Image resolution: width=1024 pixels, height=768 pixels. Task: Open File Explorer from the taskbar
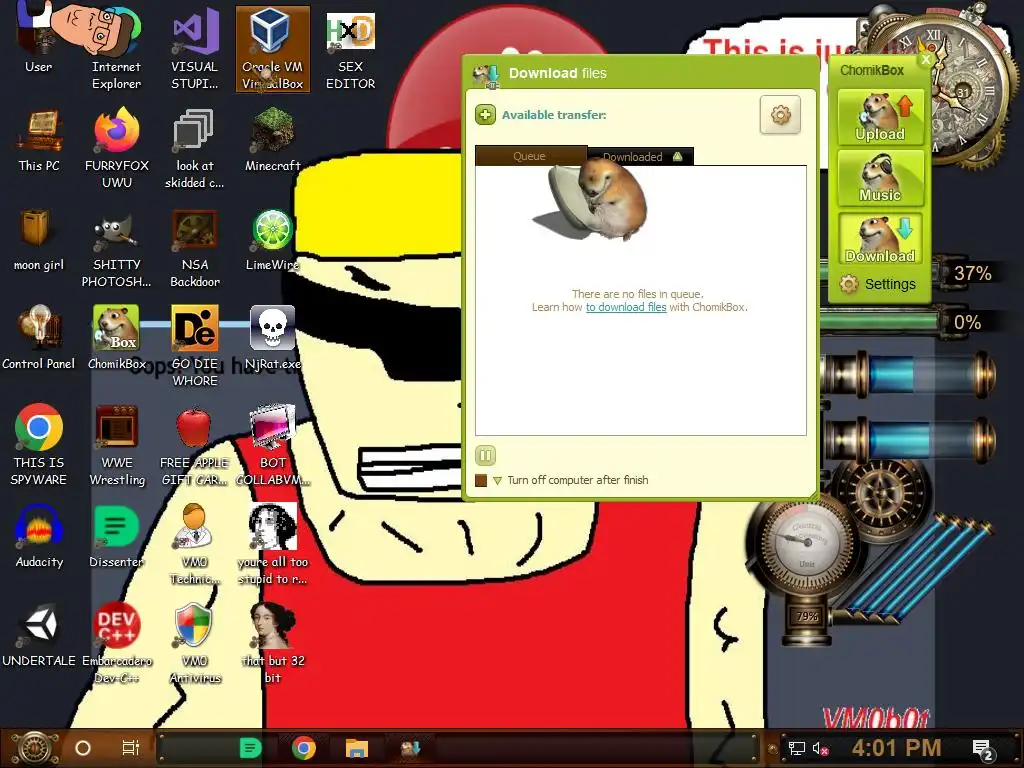357,748
